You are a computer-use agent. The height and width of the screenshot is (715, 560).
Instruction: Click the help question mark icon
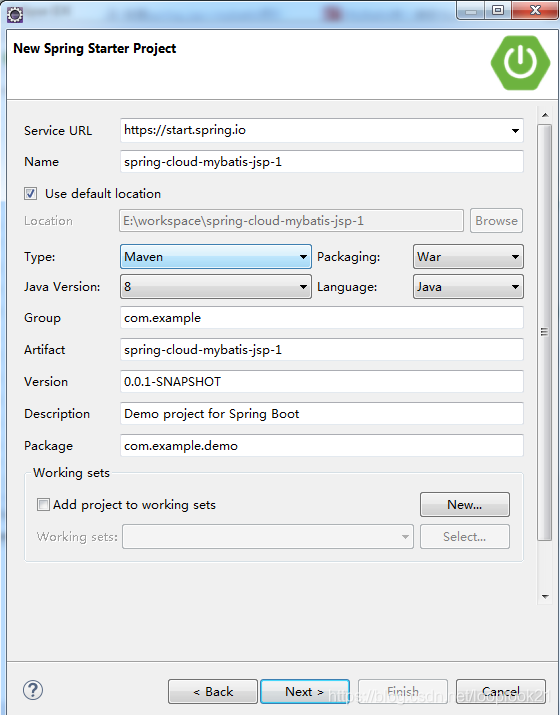point(33,690)
